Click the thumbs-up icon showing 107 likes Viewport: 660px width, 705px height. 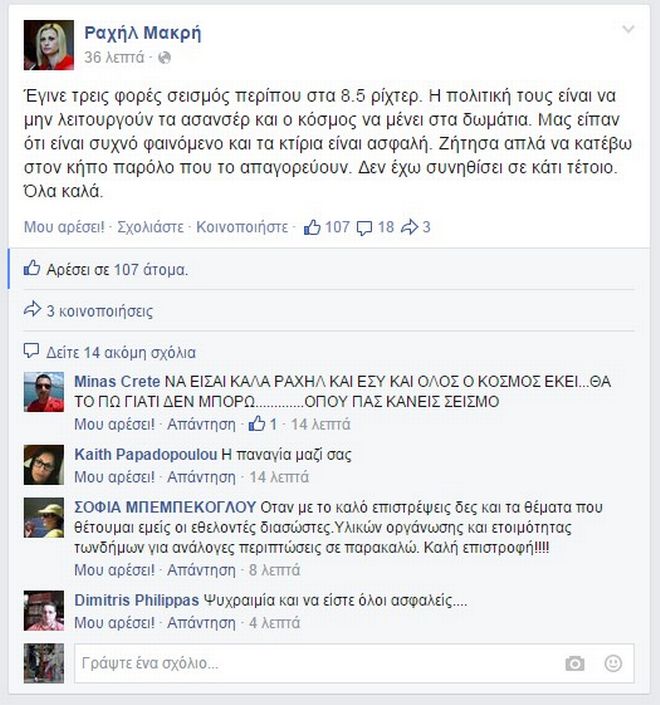pos(312,227)
